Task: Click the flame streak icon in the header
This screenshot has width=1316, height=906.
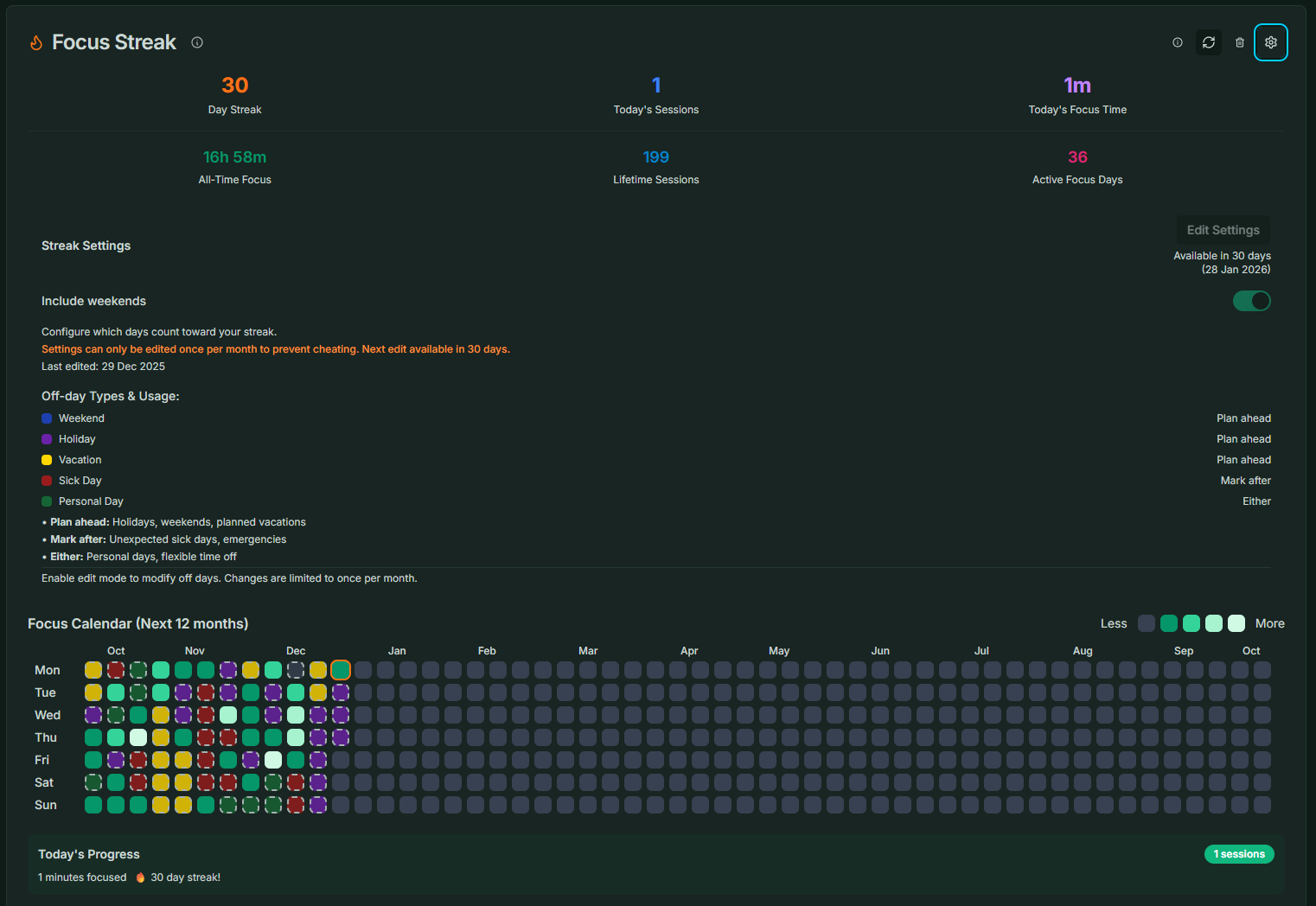Action: point(35,41)
